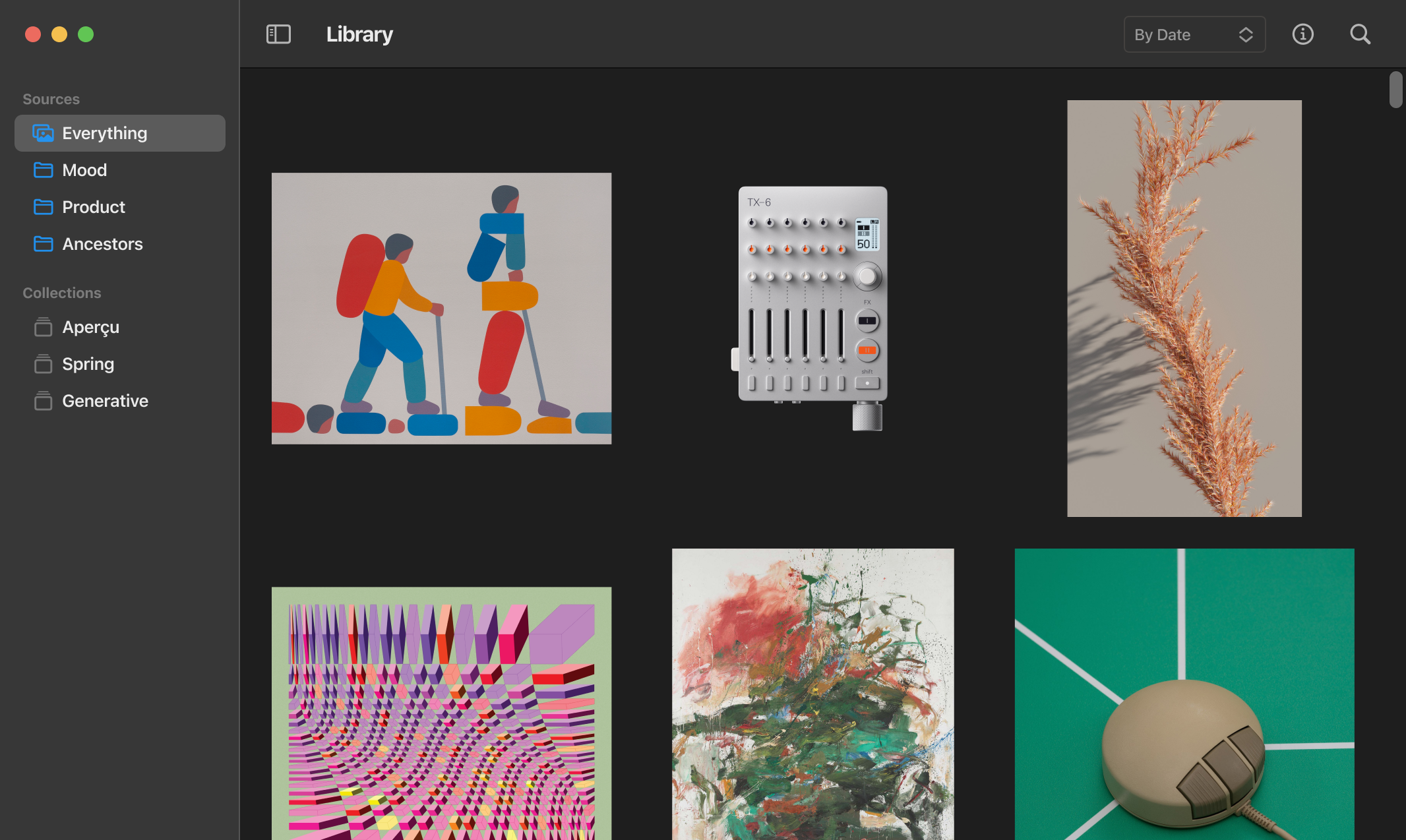Screen dimensions: 1406x840
Task: Minimize the window with yellow button
Action: point(59,34)
